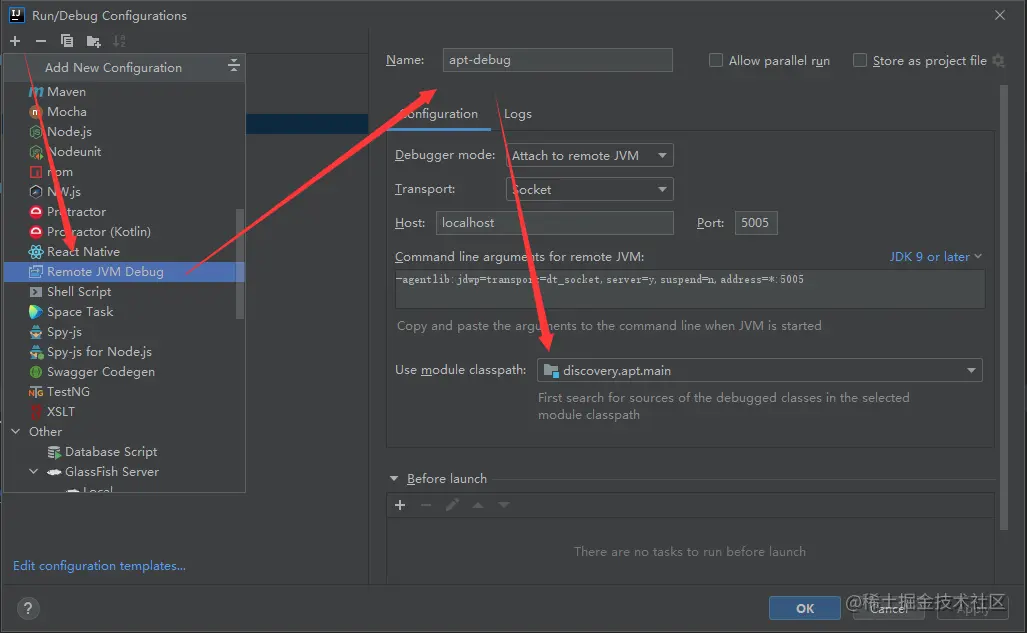Click the Before launch add task plus icon

tap(400, 505)
